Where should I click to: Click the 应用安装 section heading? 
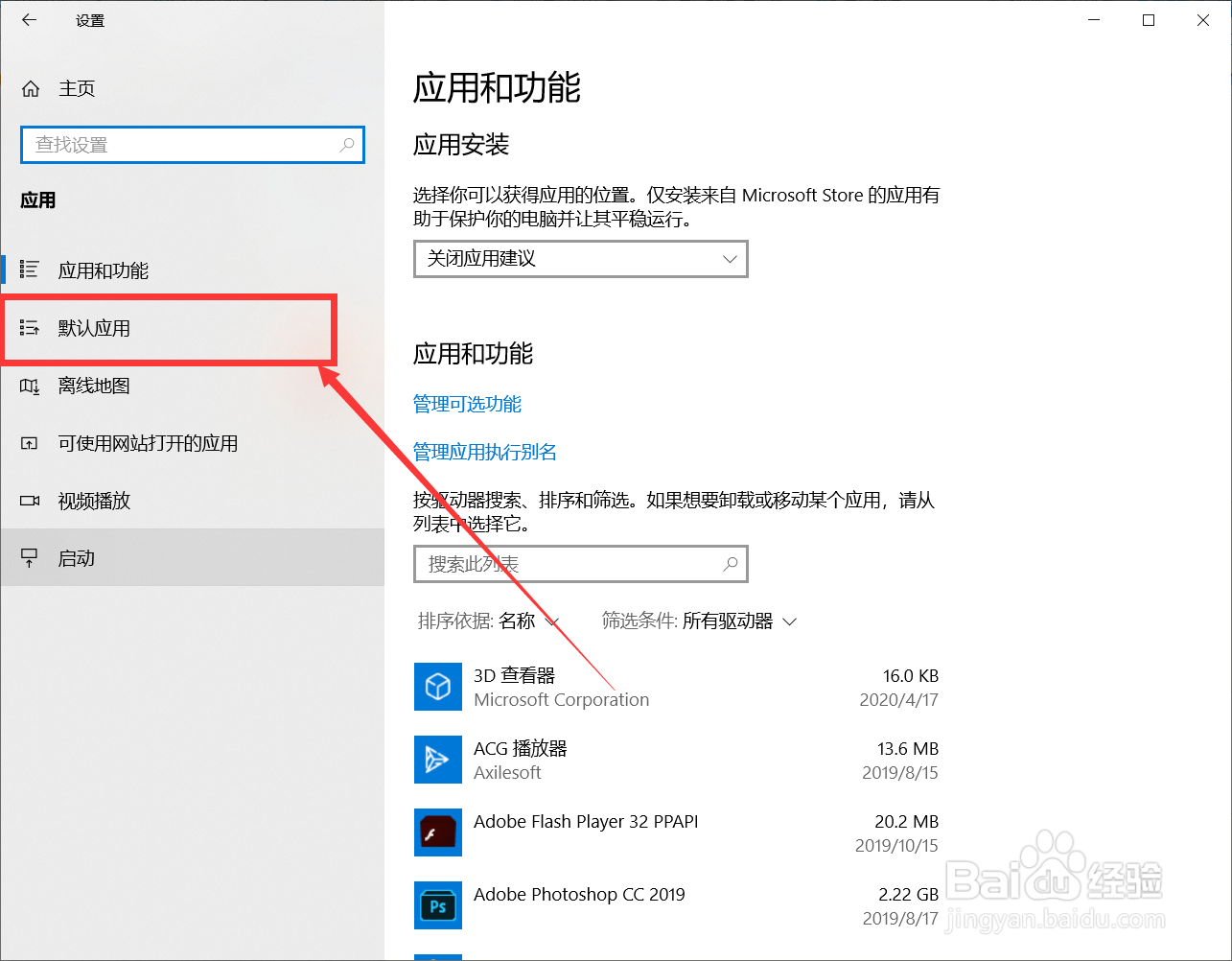(461, 145)
